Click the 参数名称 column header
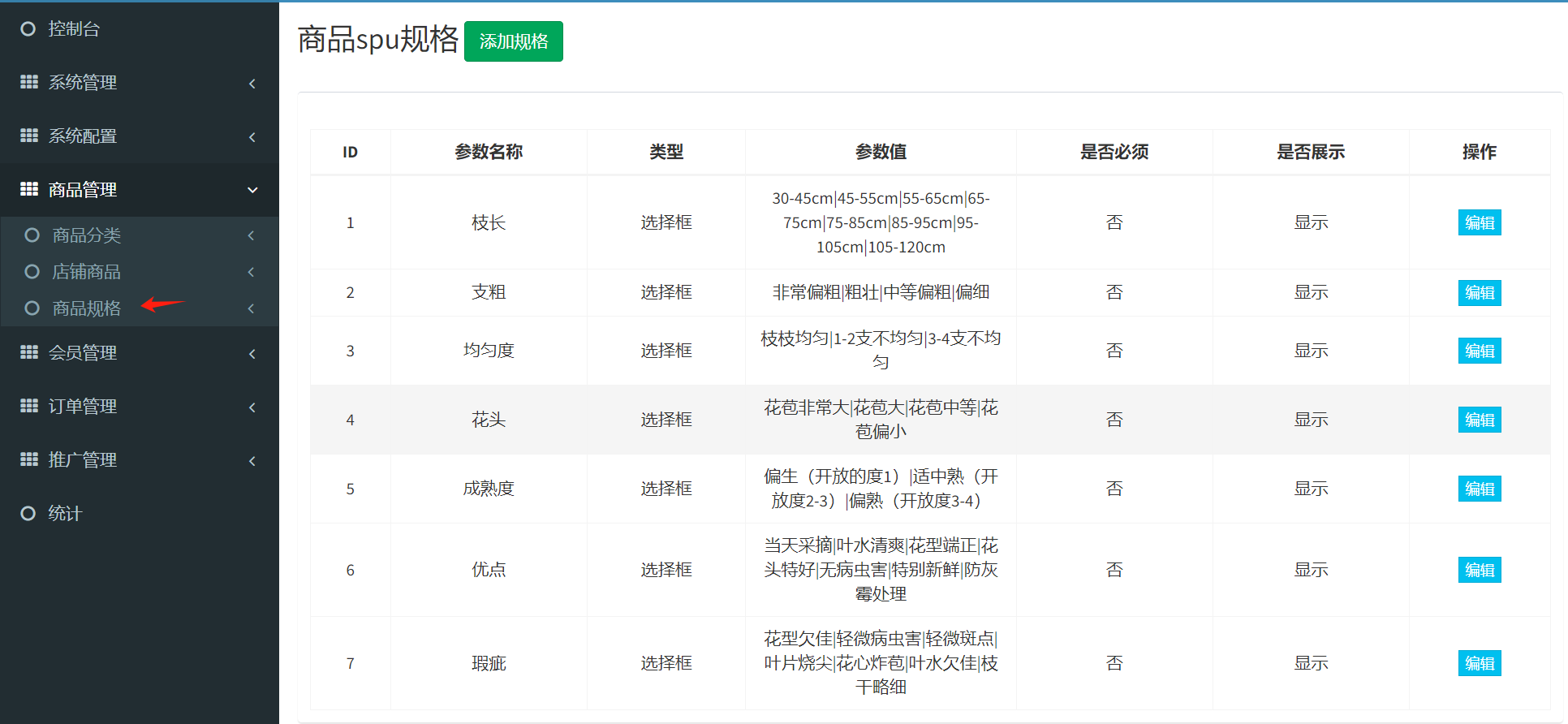 [x=489, y=152]
